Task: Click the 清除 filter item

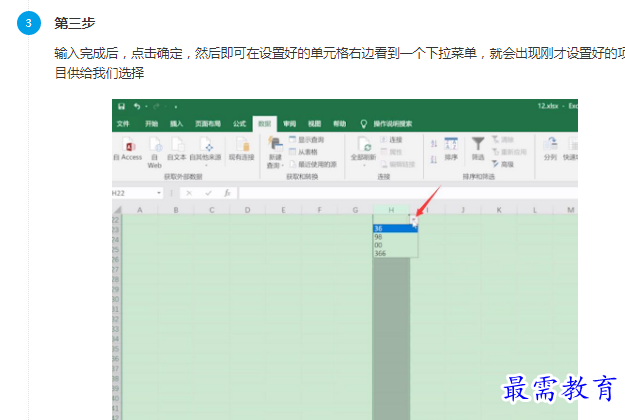Action: (503, 139)
